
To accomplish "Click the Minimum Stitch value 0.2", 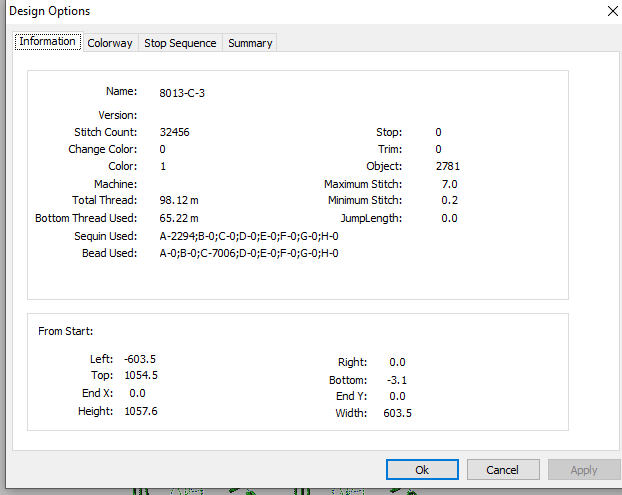I will click(x=449, y=200).
